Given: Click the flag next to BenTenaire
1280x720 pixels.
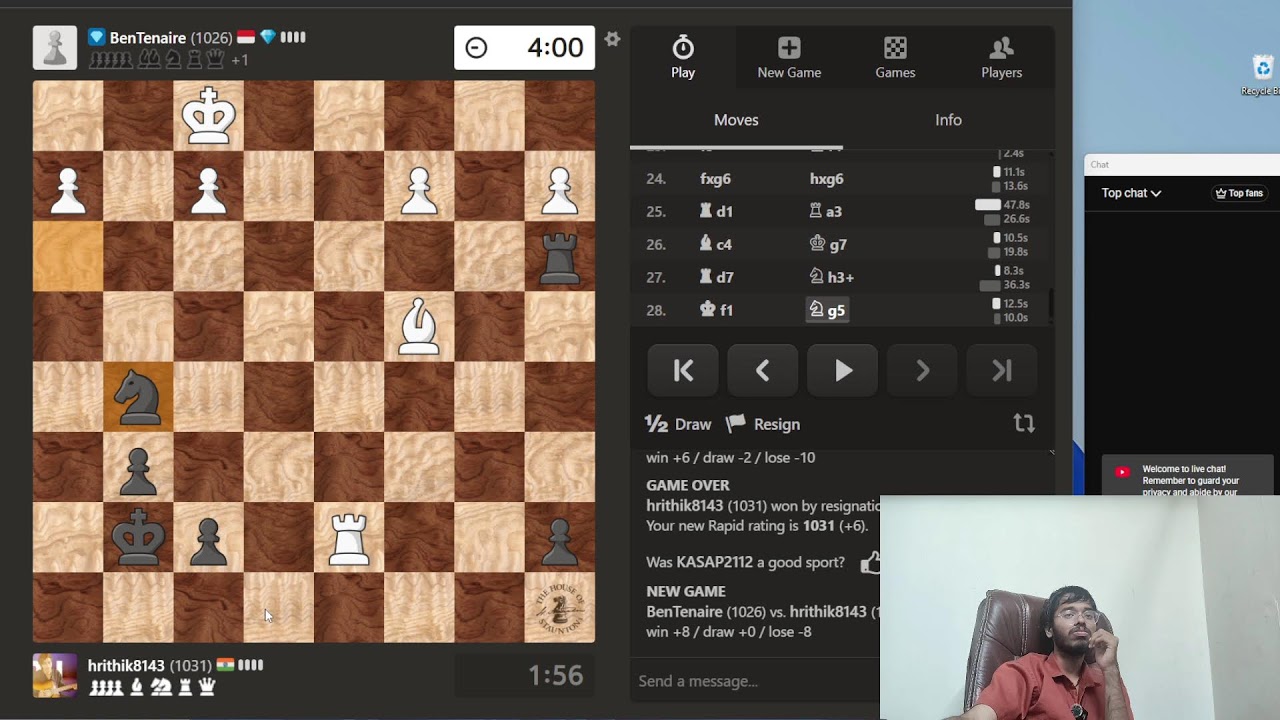Looking at the screenshot, I should [246, 38].
